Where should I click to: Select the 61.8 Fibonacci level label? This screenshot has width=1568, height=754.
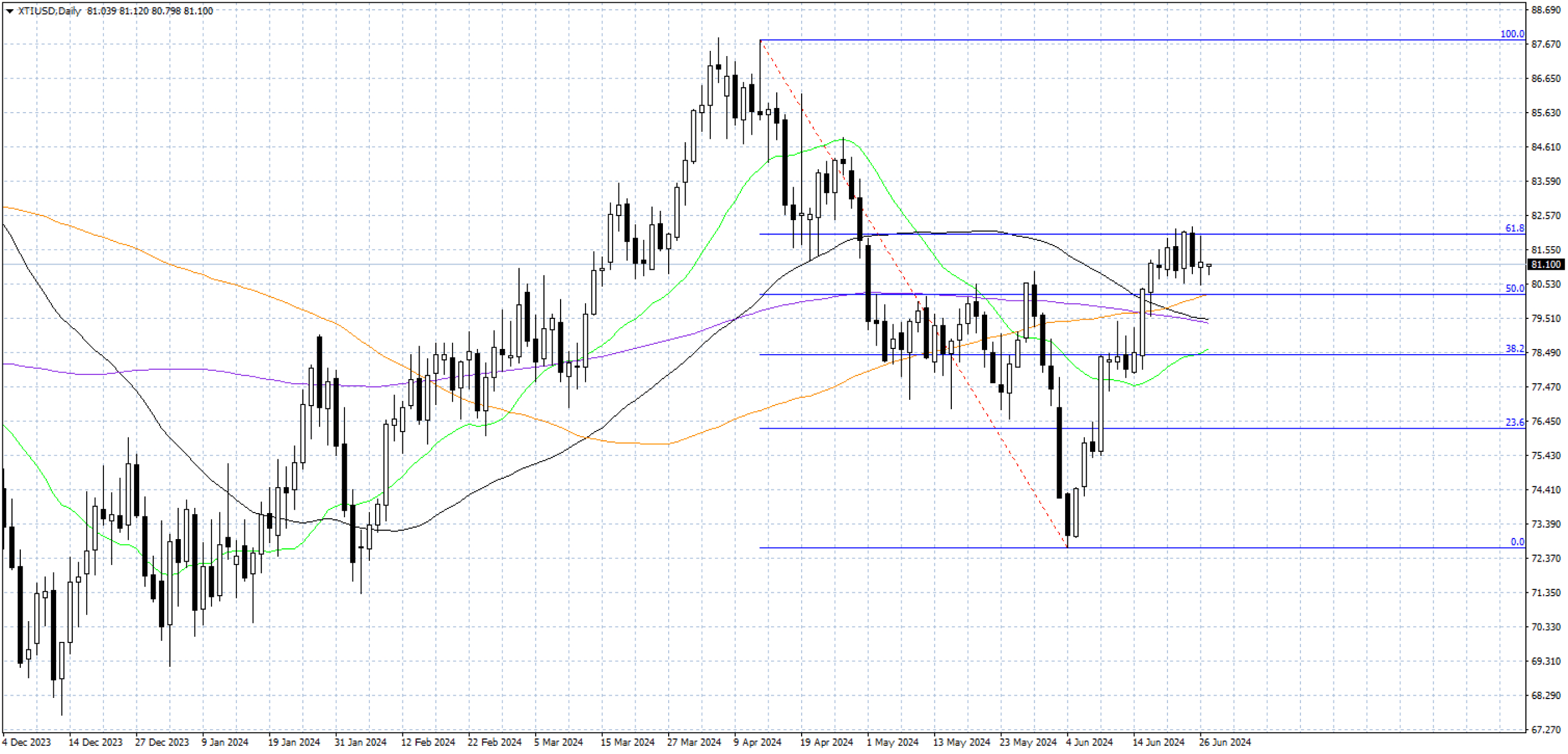(1514, 228)
